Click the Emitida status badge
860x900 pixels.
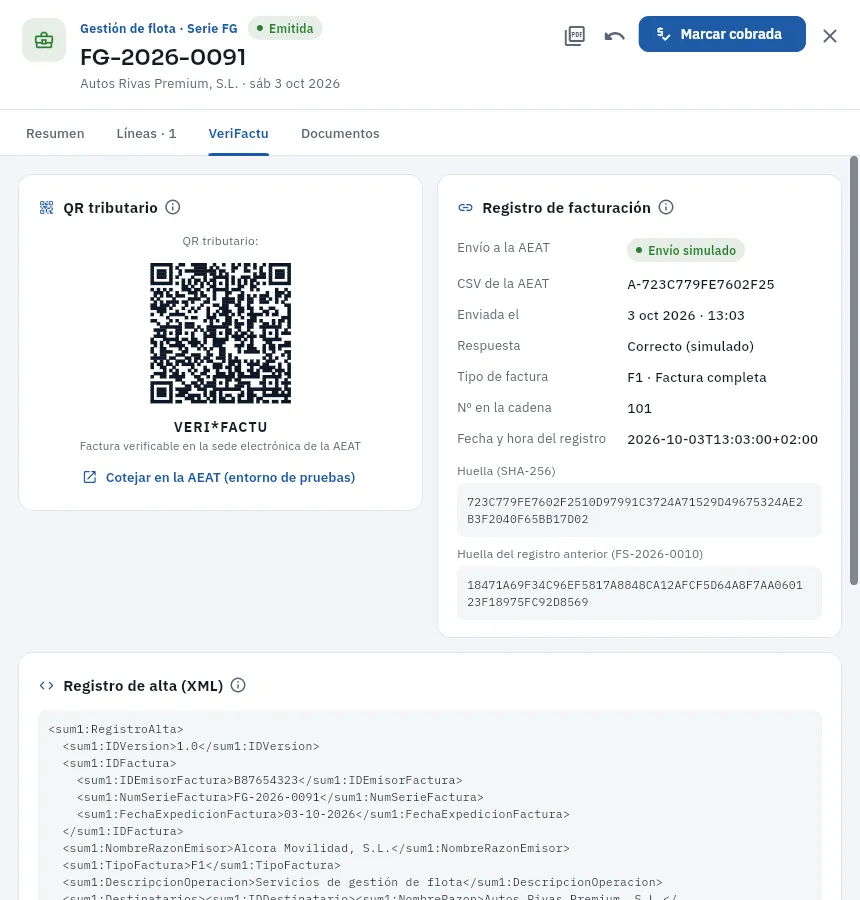[285, 28]
